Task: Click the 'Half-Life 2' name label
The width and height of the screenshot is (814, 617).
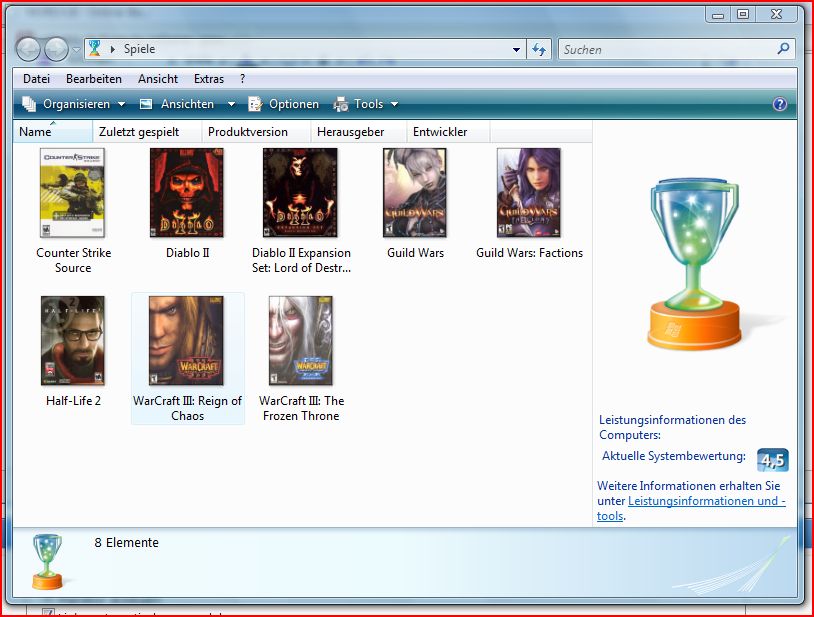Action: (73, 401)
